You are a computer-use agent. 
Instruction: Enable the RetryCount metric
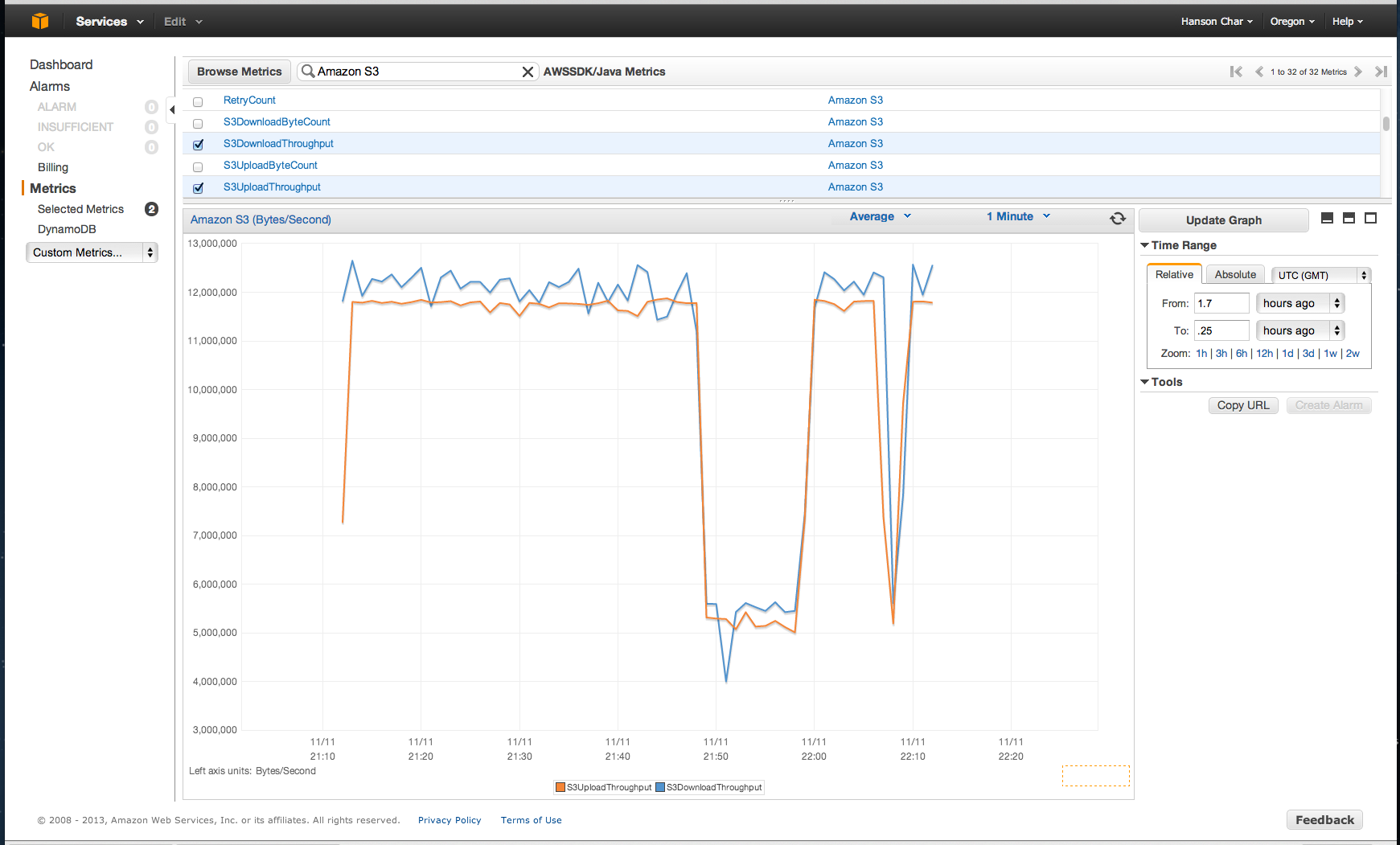tap(198, 102)
